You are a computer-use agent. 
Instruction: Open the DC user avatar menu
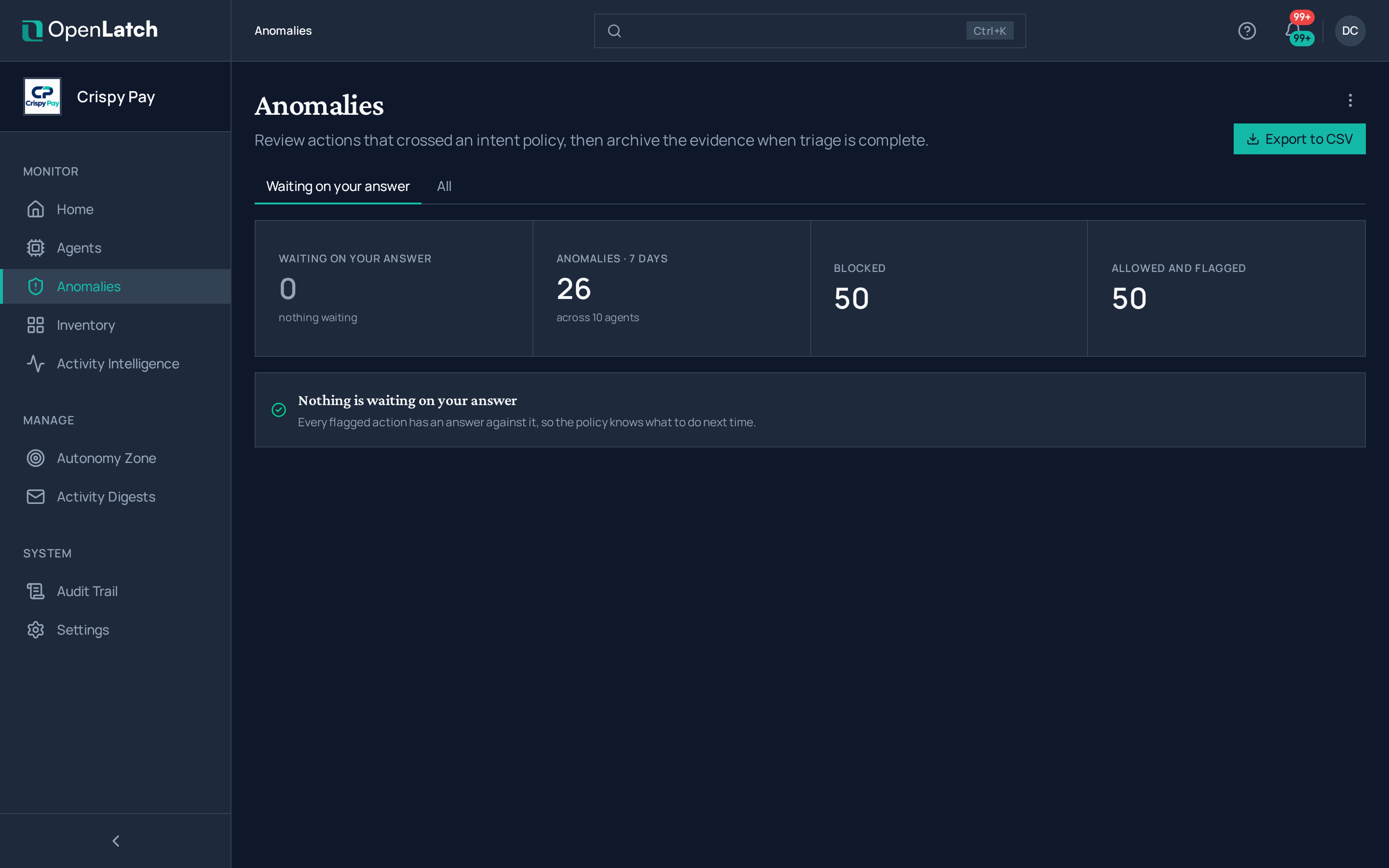click(x=1349, y=31)
